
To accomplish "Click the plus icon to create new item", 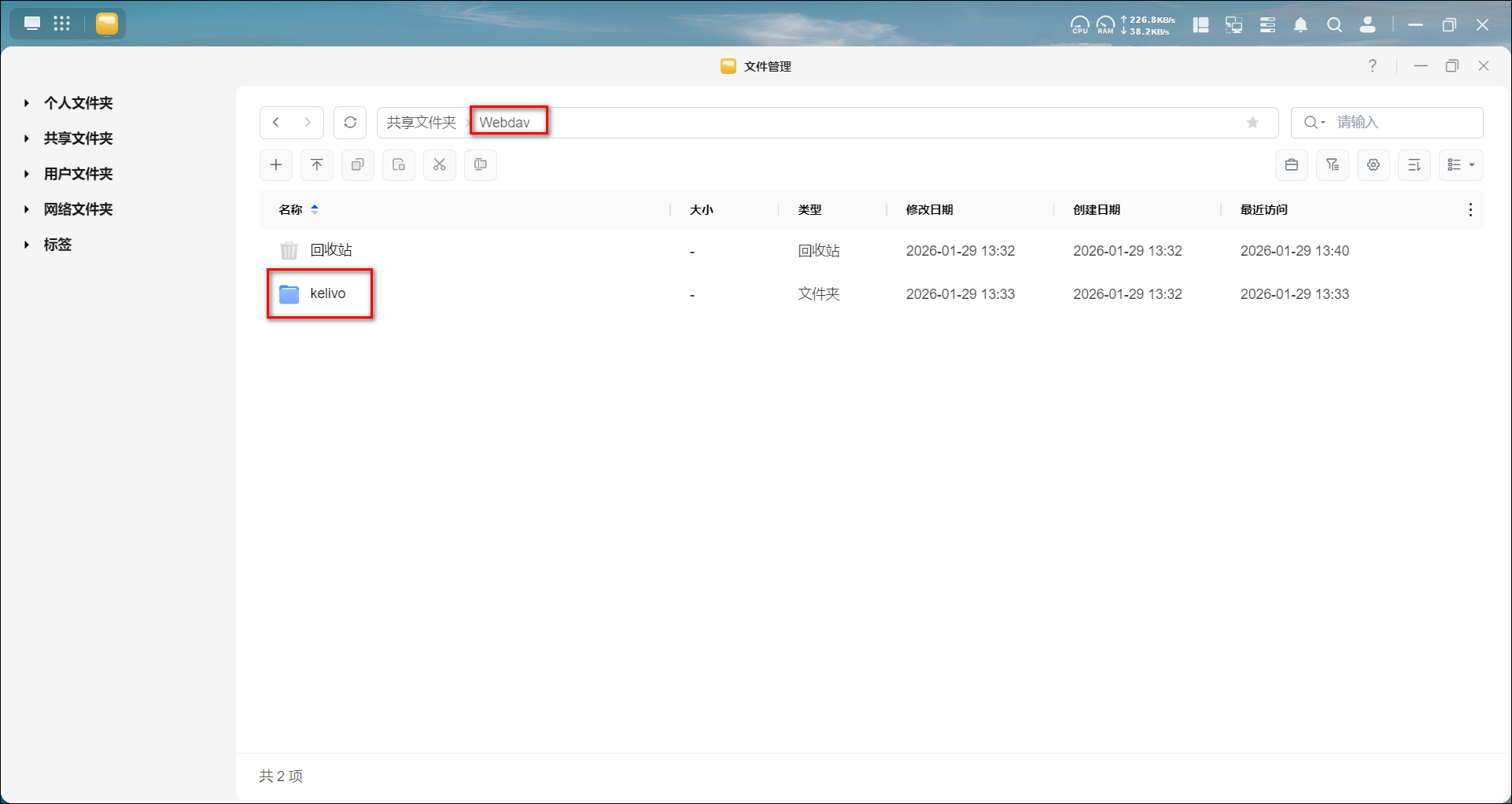I will tap(276, 165).
